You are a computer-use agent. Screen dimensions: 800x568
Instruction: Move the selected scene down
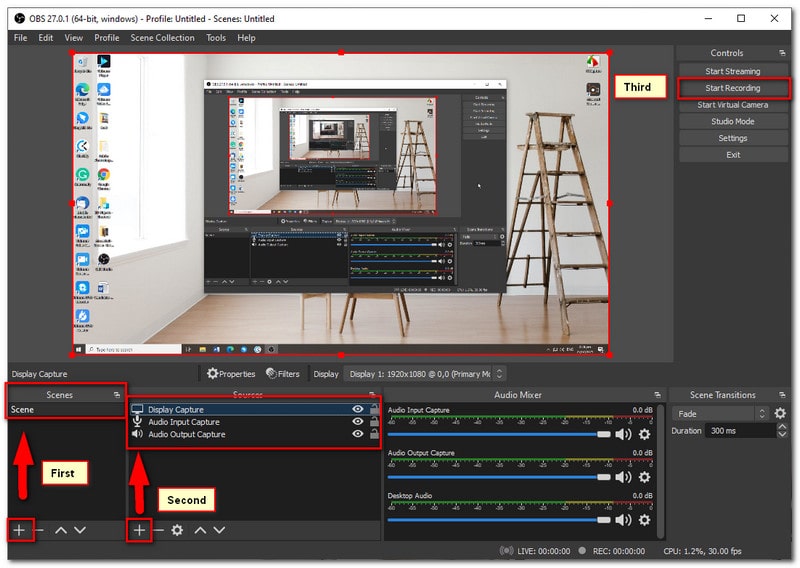(80, 530)
